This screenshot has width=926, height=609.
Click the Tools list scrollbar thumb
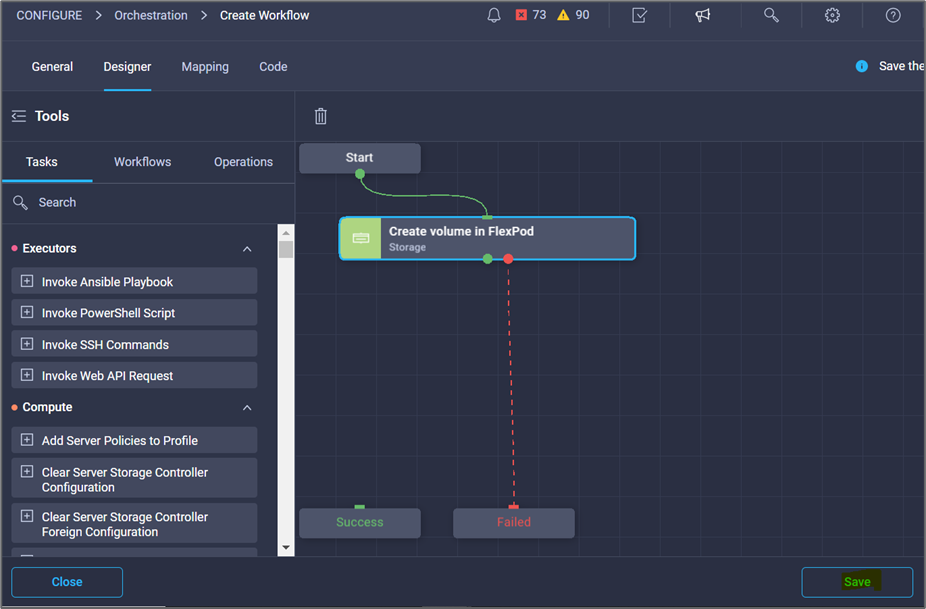coord(286,249)
